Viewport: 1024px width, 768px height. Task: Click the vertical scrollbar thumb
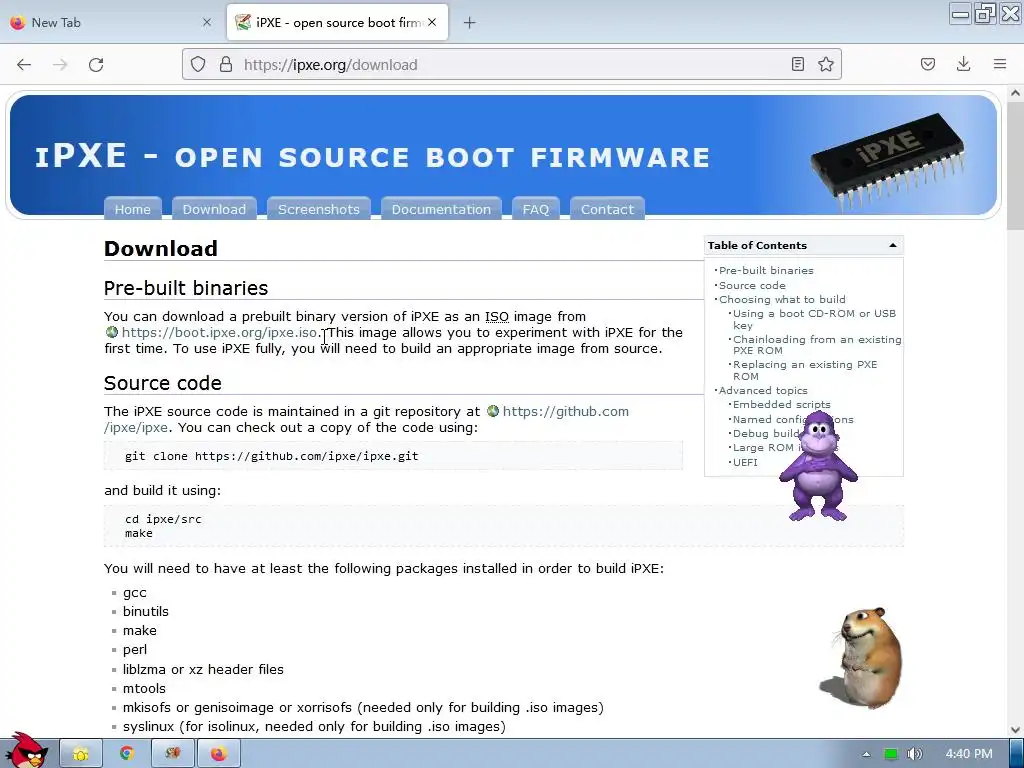pyautogui.click(x=1015, y=167)
